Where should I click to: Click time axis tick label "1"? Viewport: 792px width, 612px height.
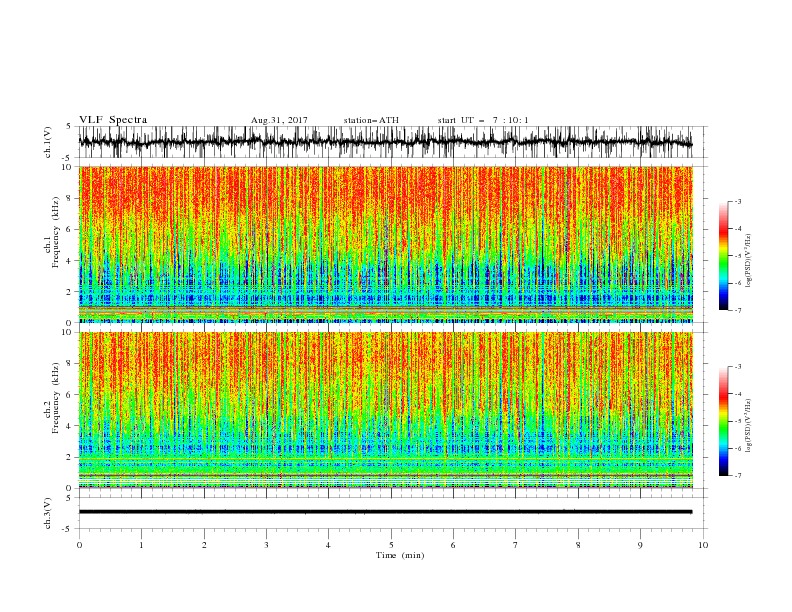click(141, 545)
